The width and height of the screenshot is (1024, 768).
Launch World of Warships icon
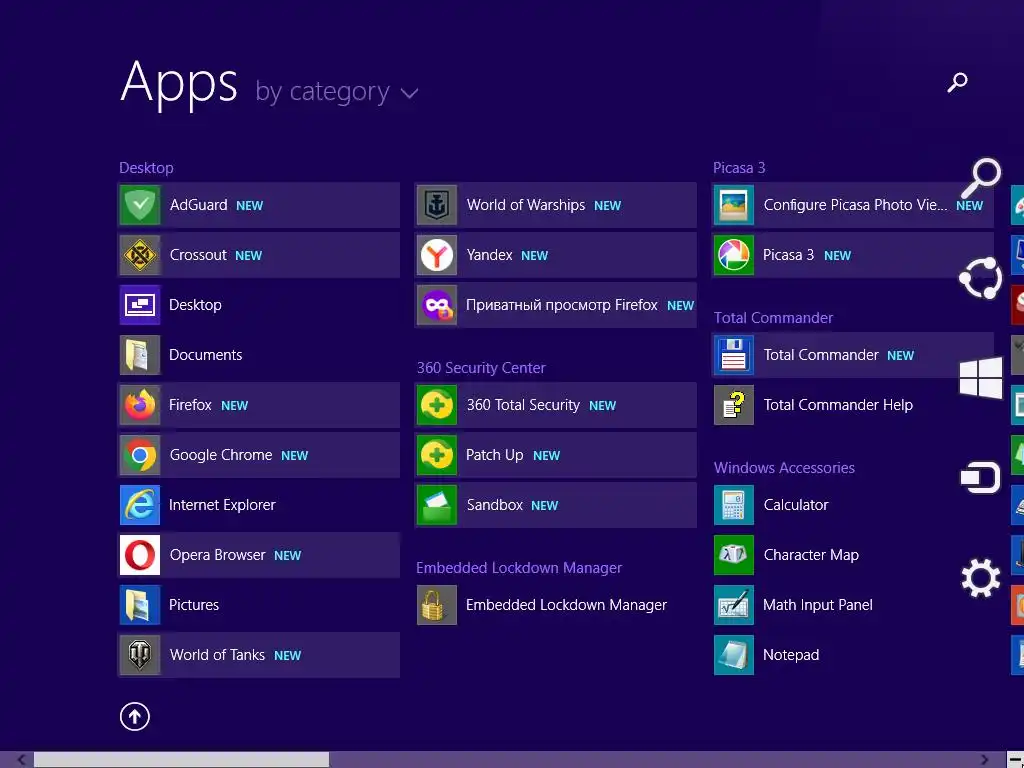point(437,205)
